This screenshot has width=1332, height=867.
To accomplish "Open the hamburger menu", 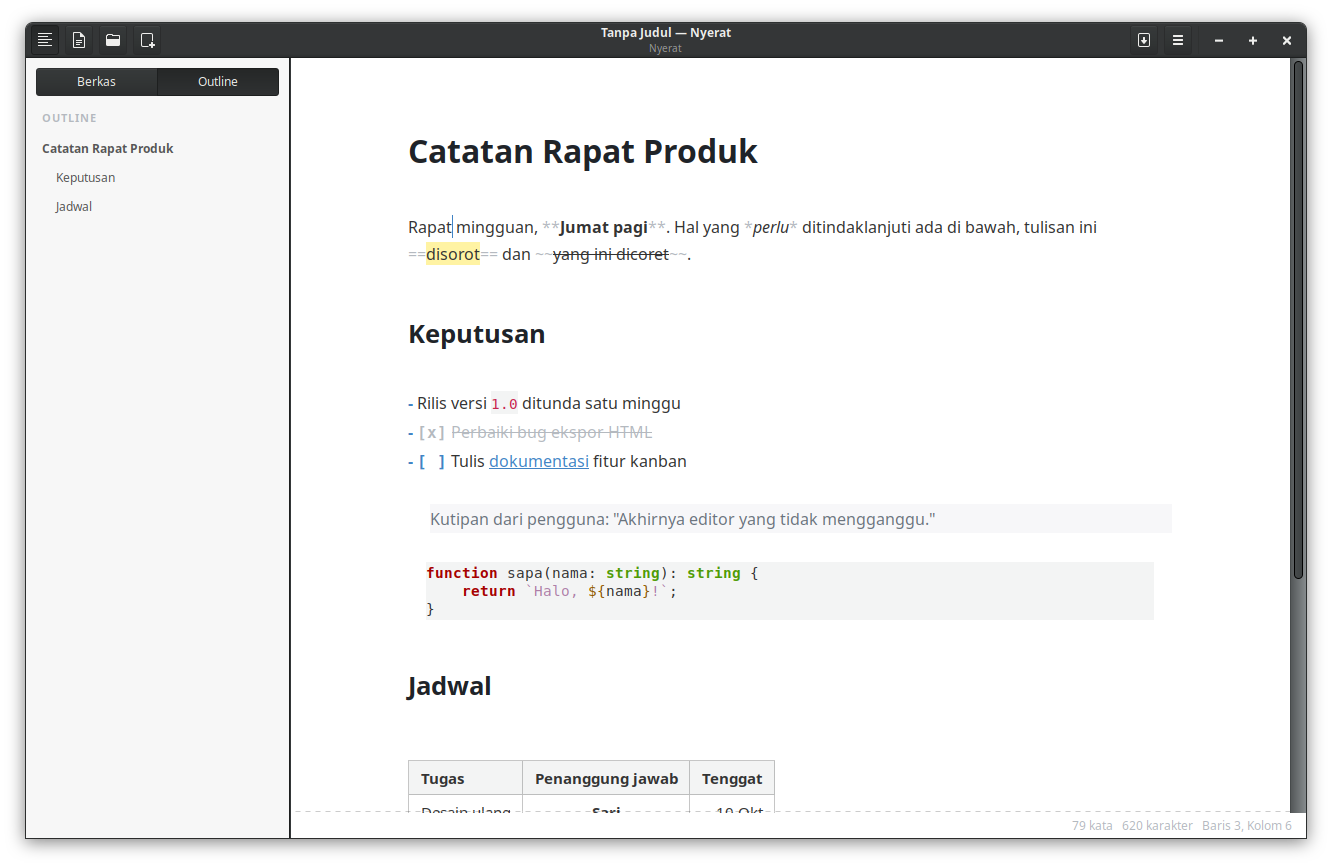I will click(1178, 40).
